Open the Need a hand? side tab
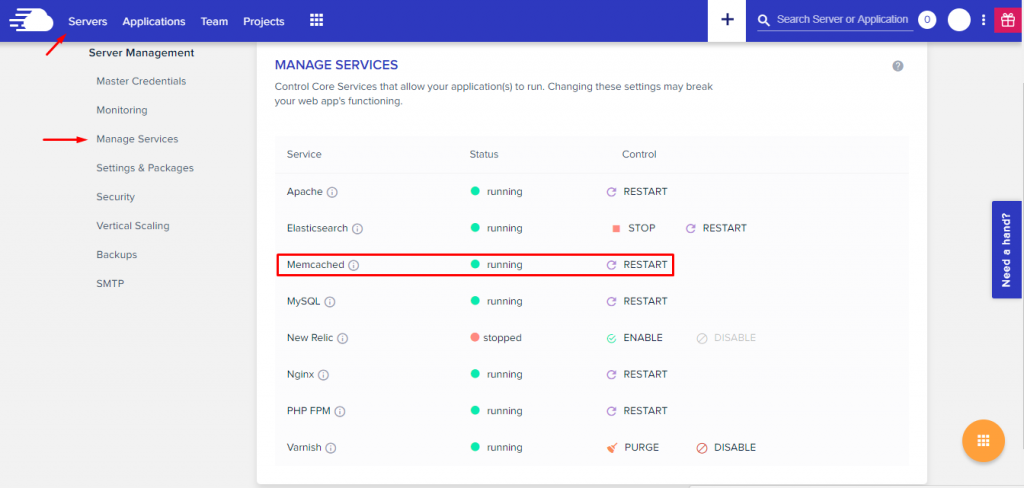 pyautogui.click(x=1006, y=250)
